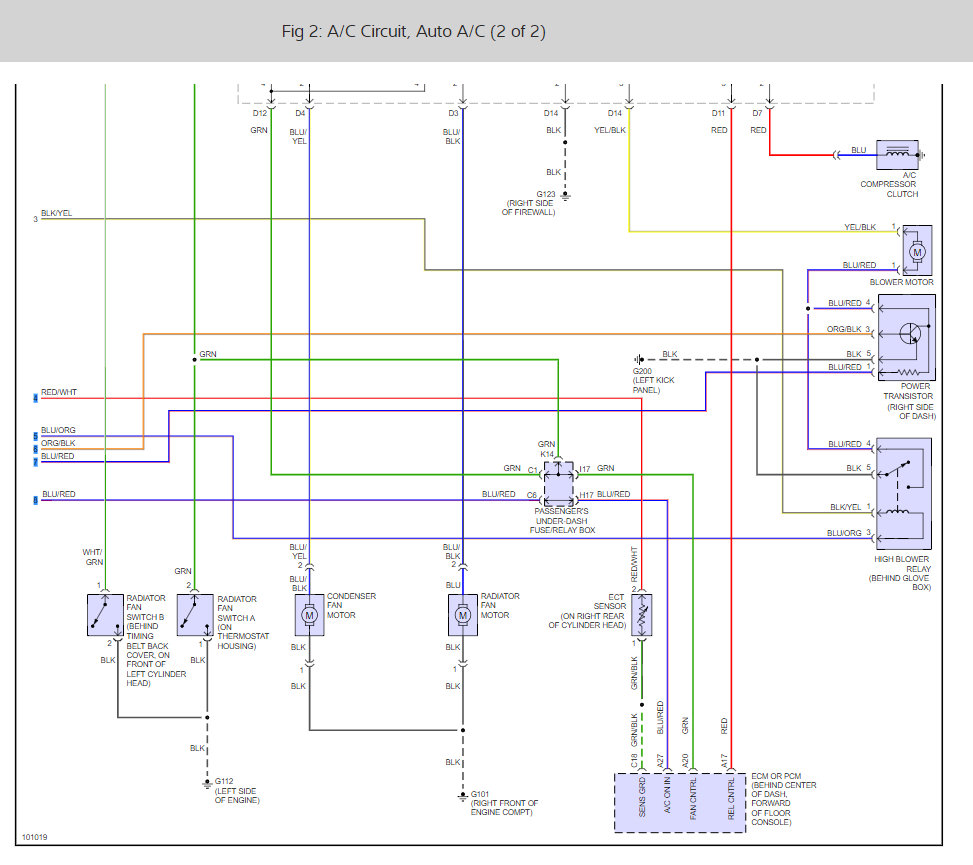The width and height of the screenshot is (973, 865).
Task: Click the 'PASSENGER'S UNDER-DASH FUSE/RELAY BOX' label
Action: tap(562, 521)
